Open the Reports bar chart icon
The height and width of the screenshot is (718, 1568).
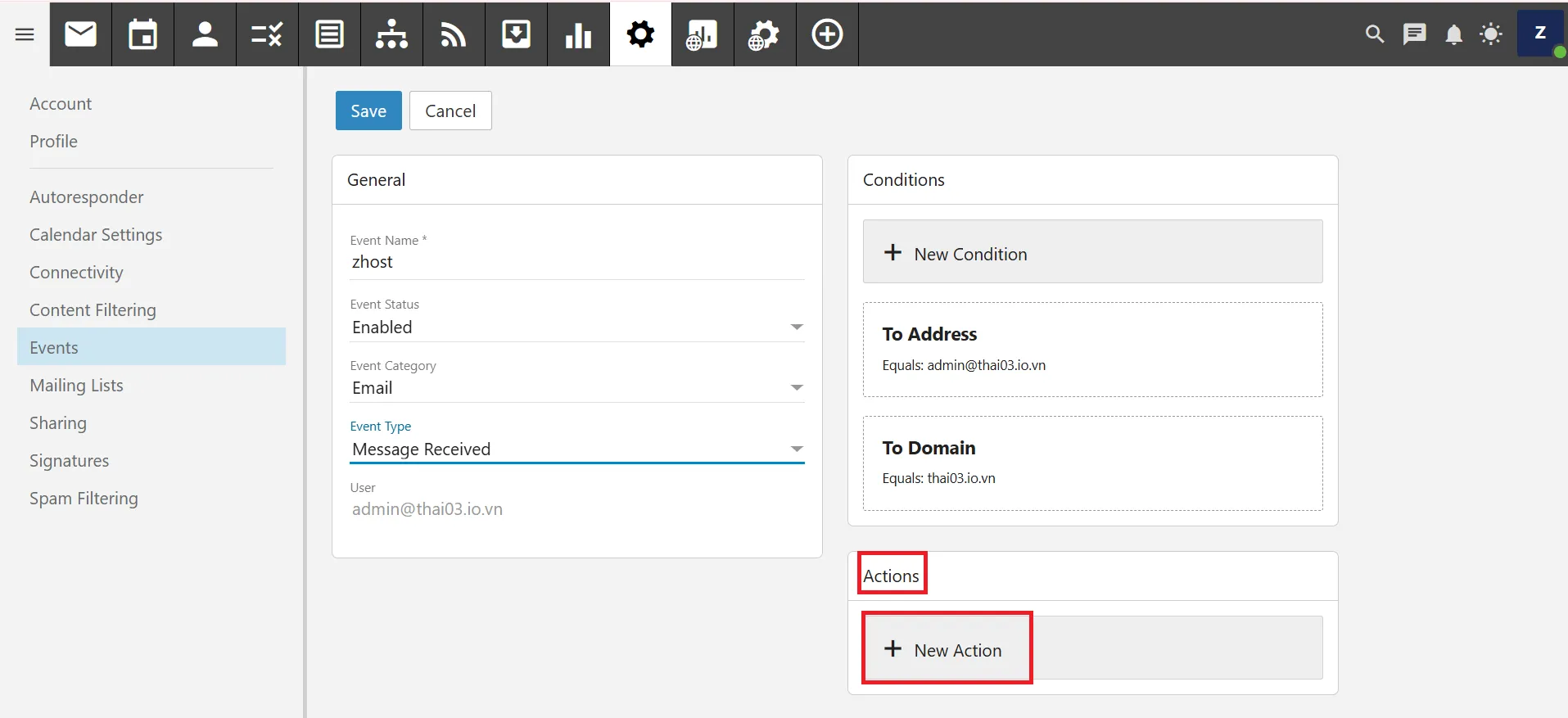pyautogui.click(x=578, y=34)
